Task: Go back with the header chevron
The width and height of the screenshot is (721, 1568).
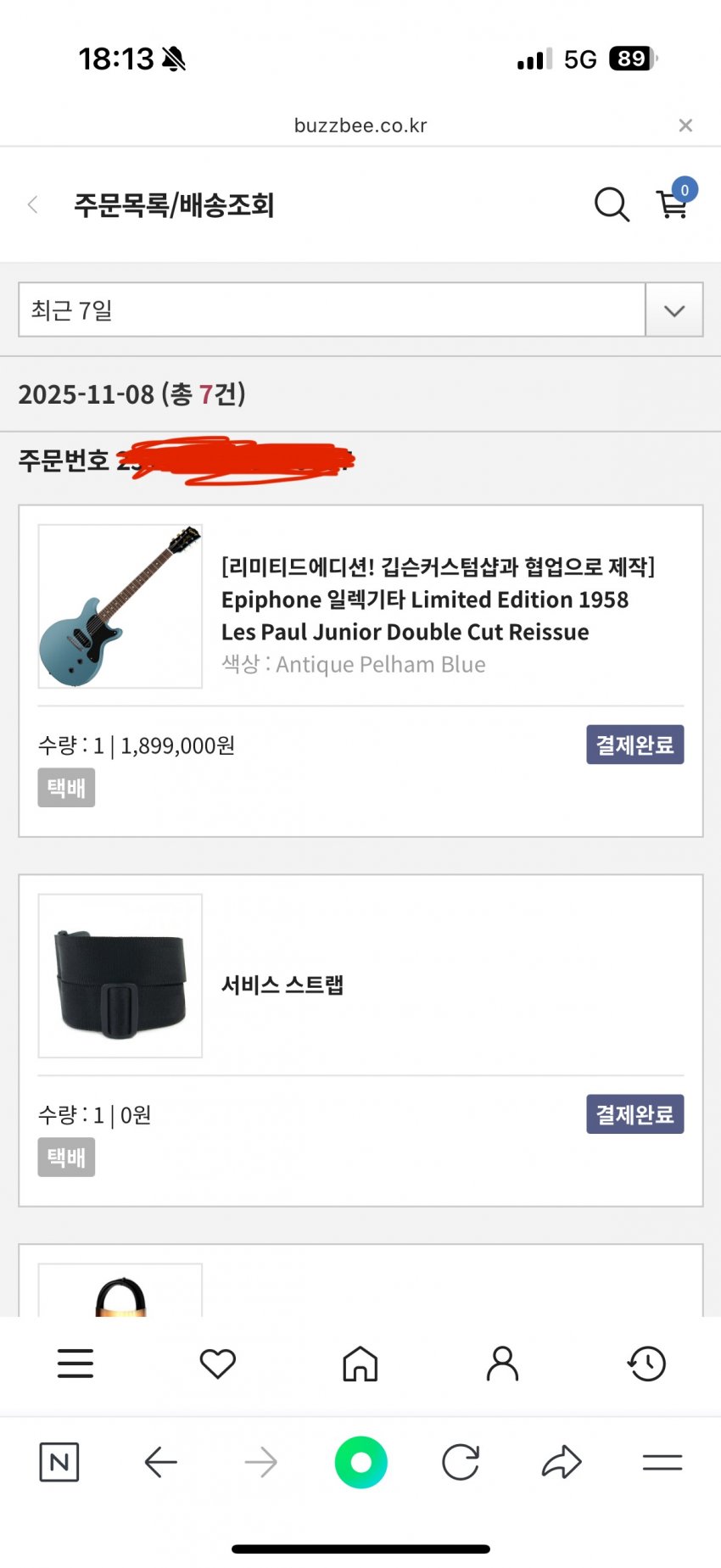Action: tap(33, 204)
